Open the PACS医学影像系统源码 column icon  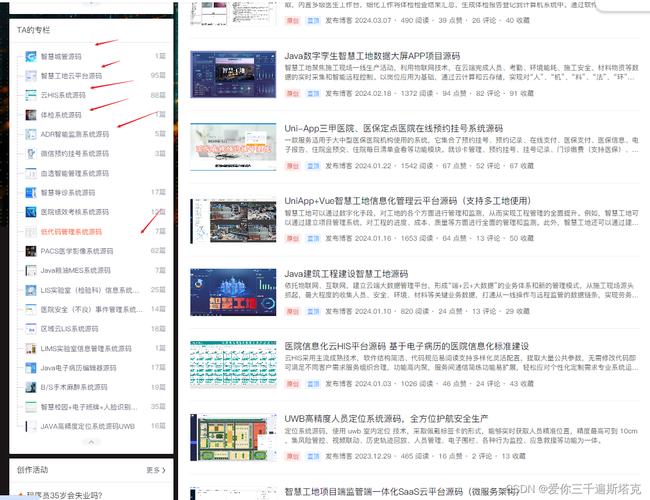coord(31,251)
